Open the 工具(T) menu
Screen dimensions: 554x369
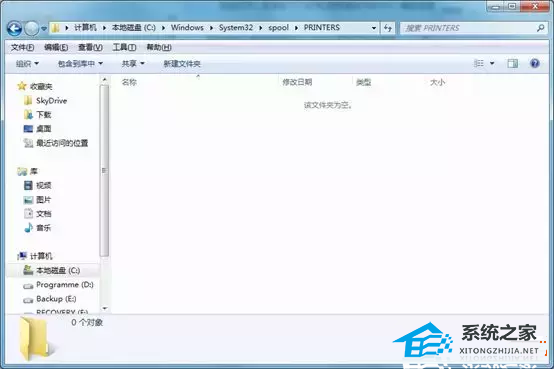coord(124,47)
